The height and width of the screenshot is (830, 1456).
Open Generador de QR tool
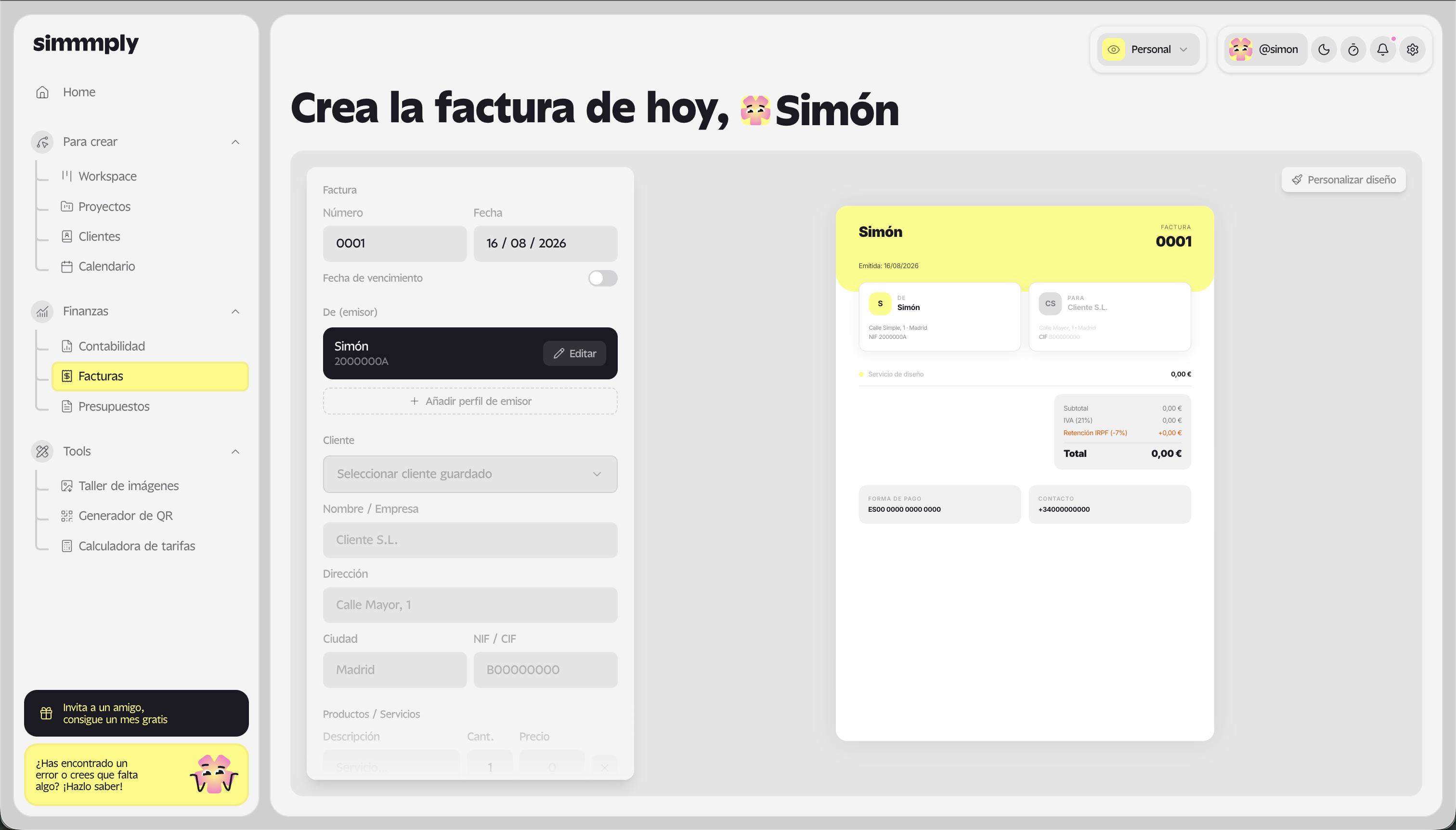click(125, 516)
